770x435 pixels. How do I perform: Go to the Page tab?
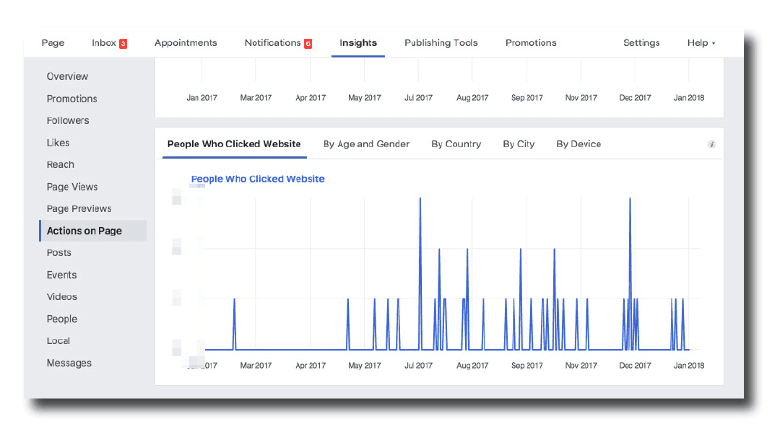(x=53, y=43)
